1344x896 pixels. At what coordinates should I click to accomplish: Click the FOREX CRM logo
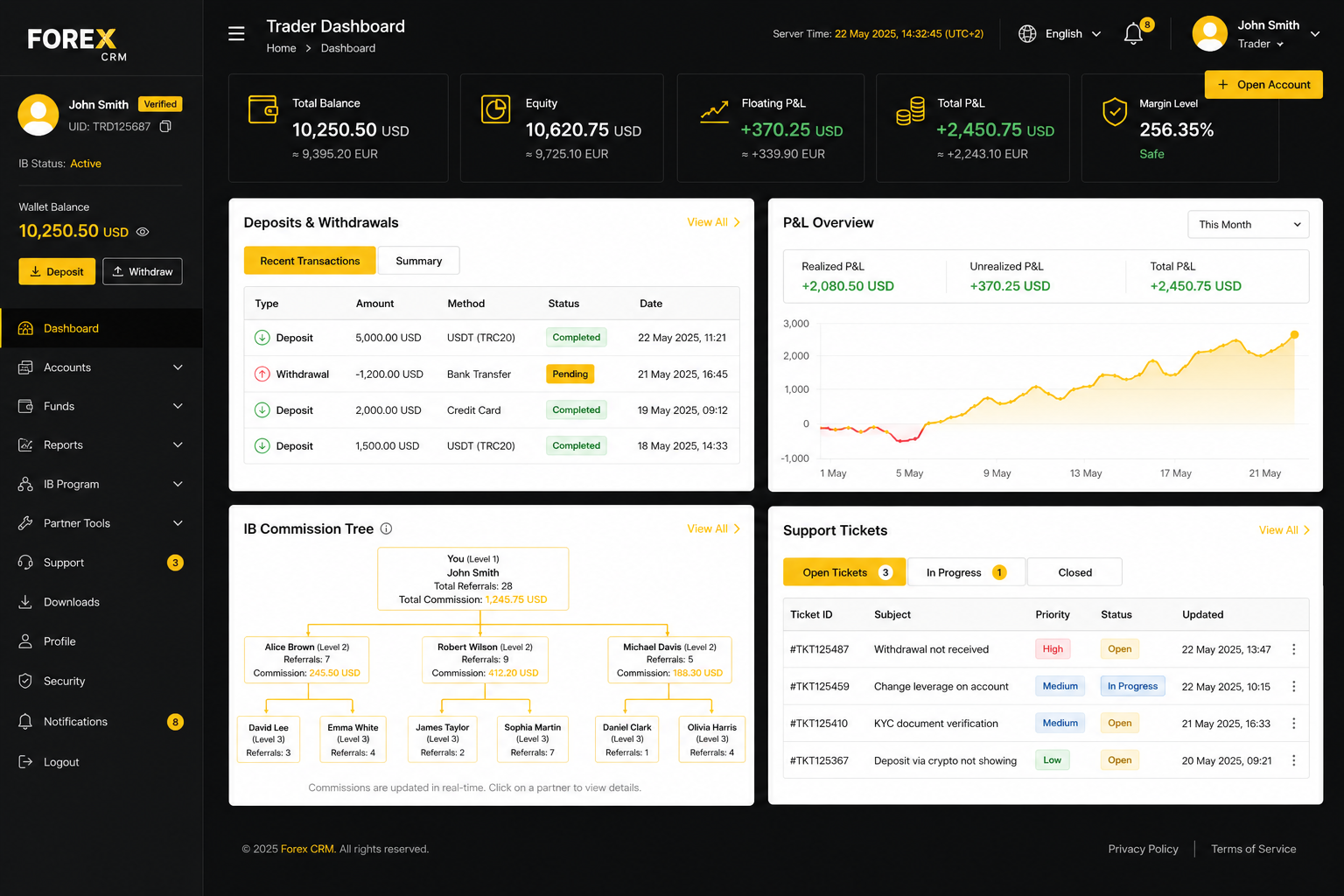(x=77, y=44)
